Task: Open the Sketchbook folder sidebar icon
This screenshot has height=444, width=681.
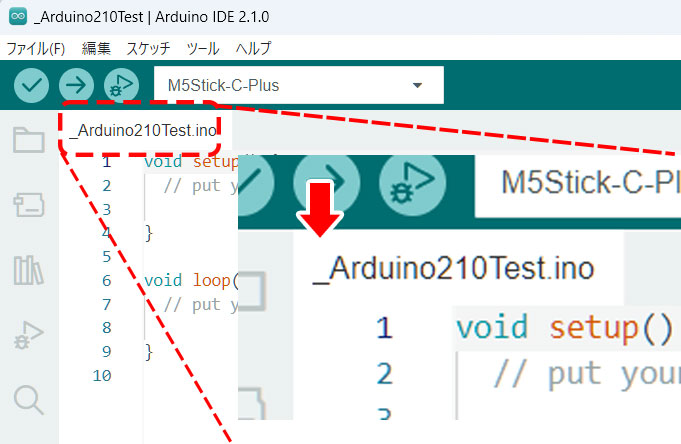Action: (29, 140)
